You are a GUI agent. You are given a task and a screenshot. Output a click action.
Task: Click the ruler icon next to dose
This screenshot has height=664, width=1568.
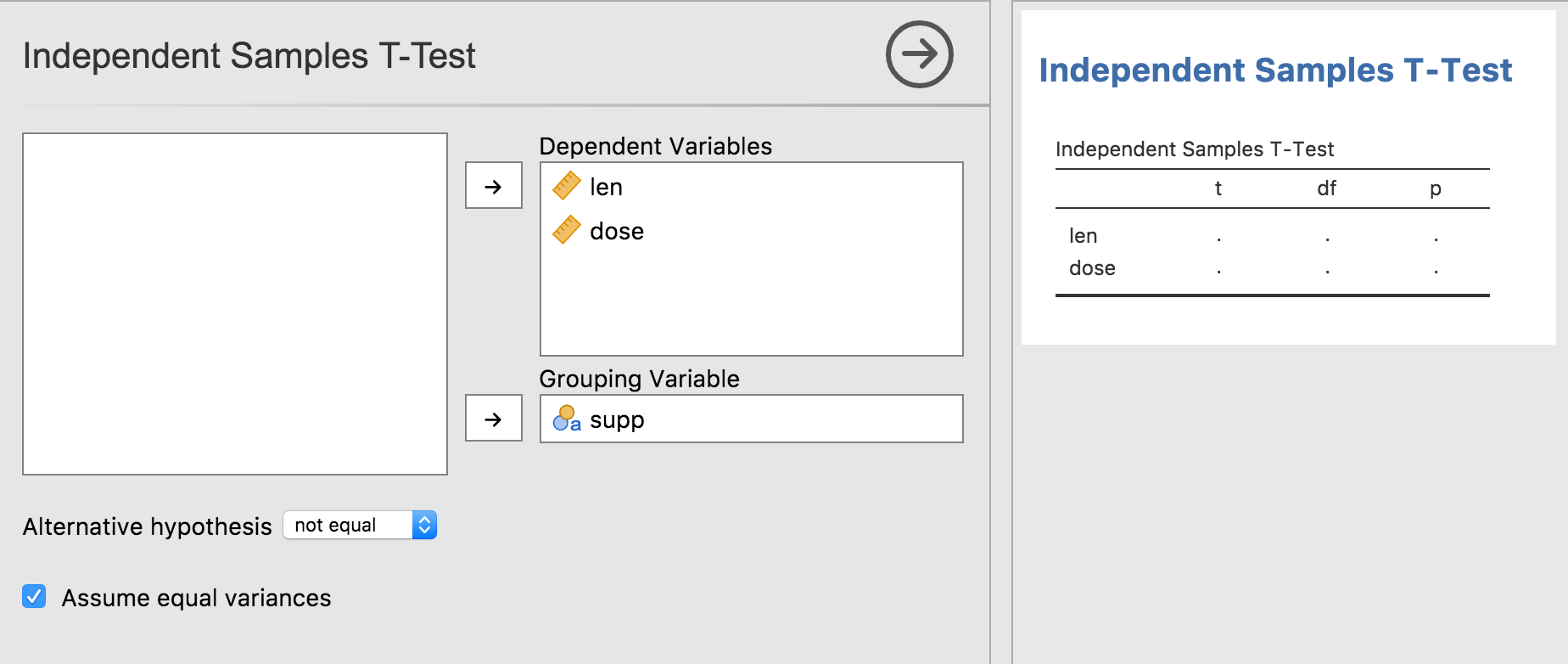click(566, 230)
